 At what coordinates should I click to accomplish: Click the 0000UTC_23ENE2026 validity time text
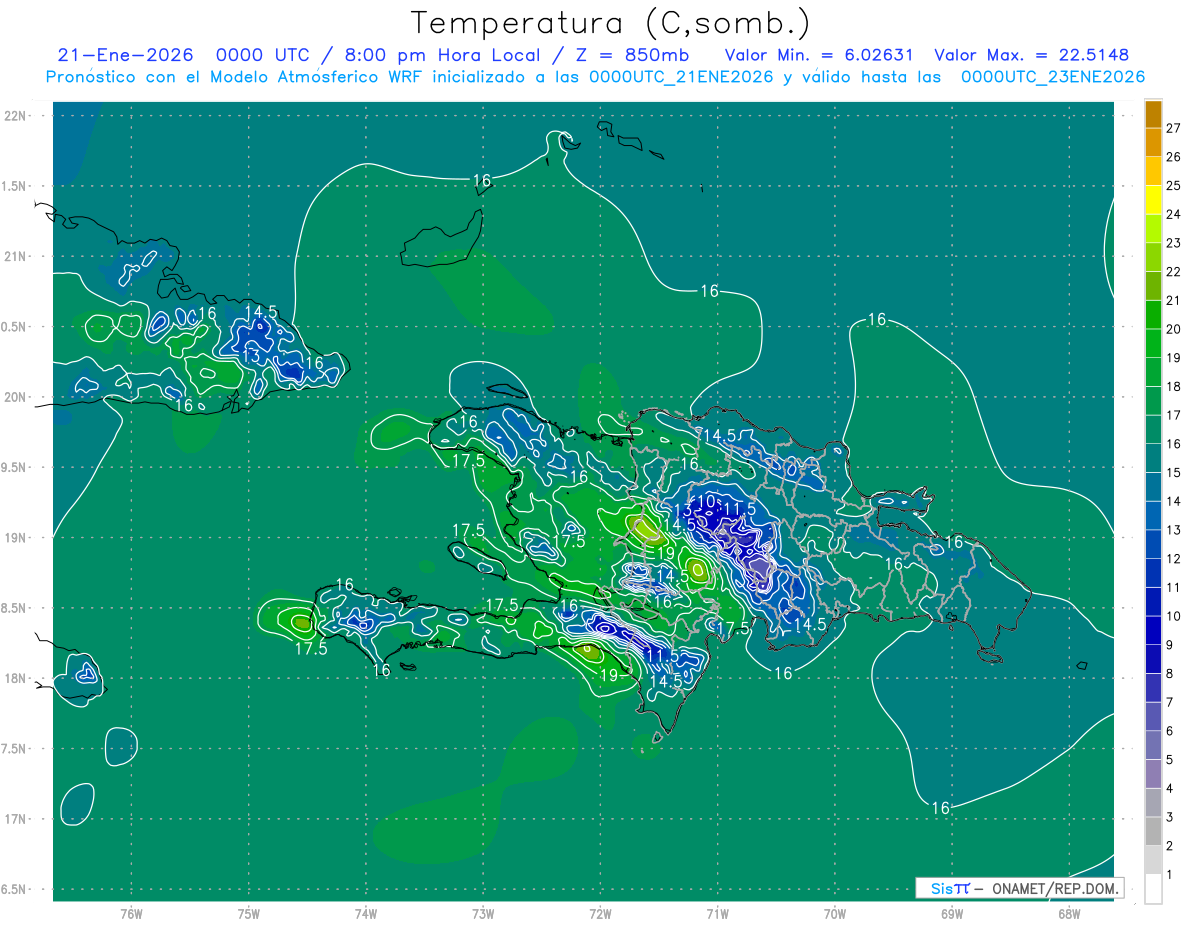[x=1052, y=77]
